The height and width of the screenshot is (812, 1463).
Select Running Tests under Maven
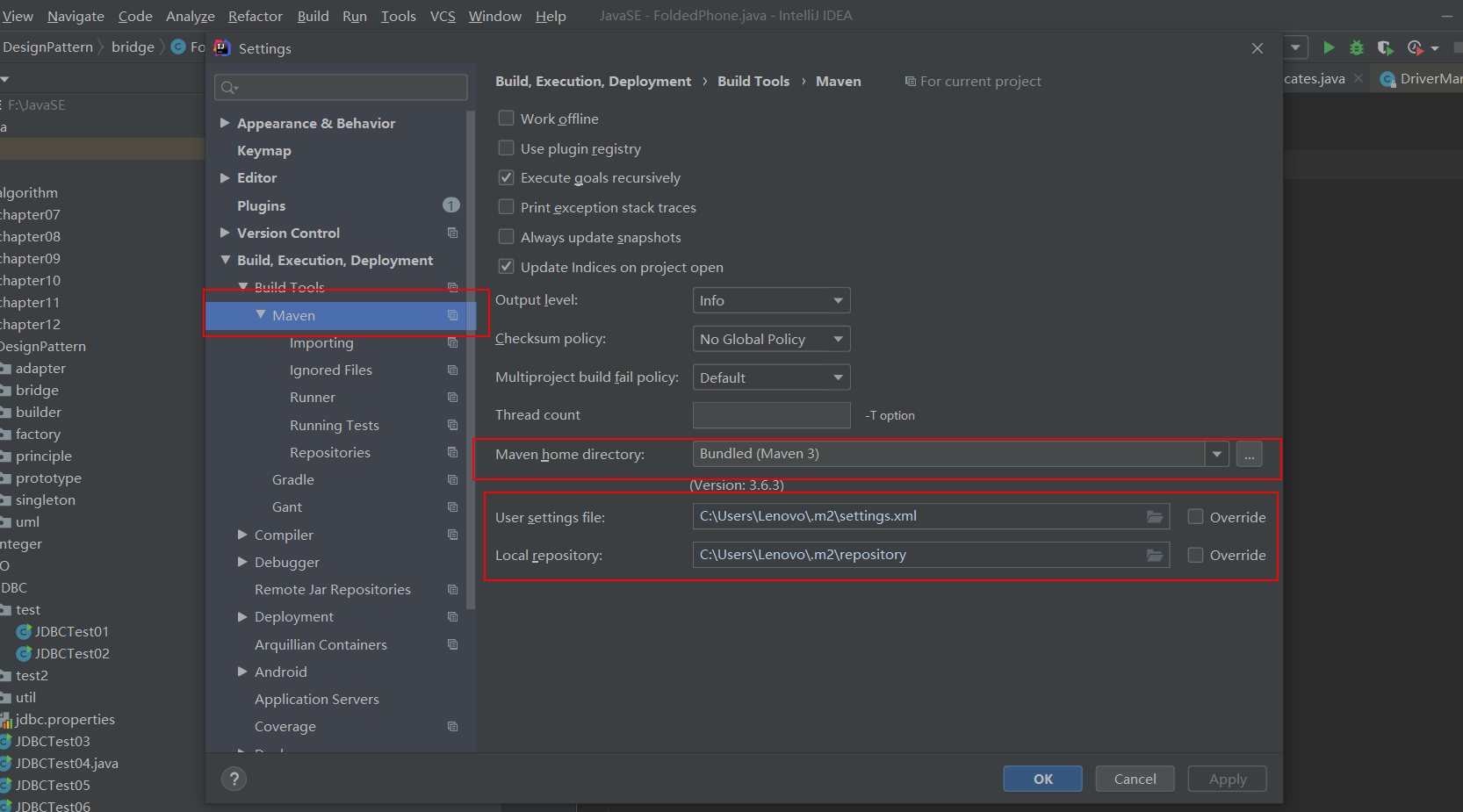coord(335,425)
